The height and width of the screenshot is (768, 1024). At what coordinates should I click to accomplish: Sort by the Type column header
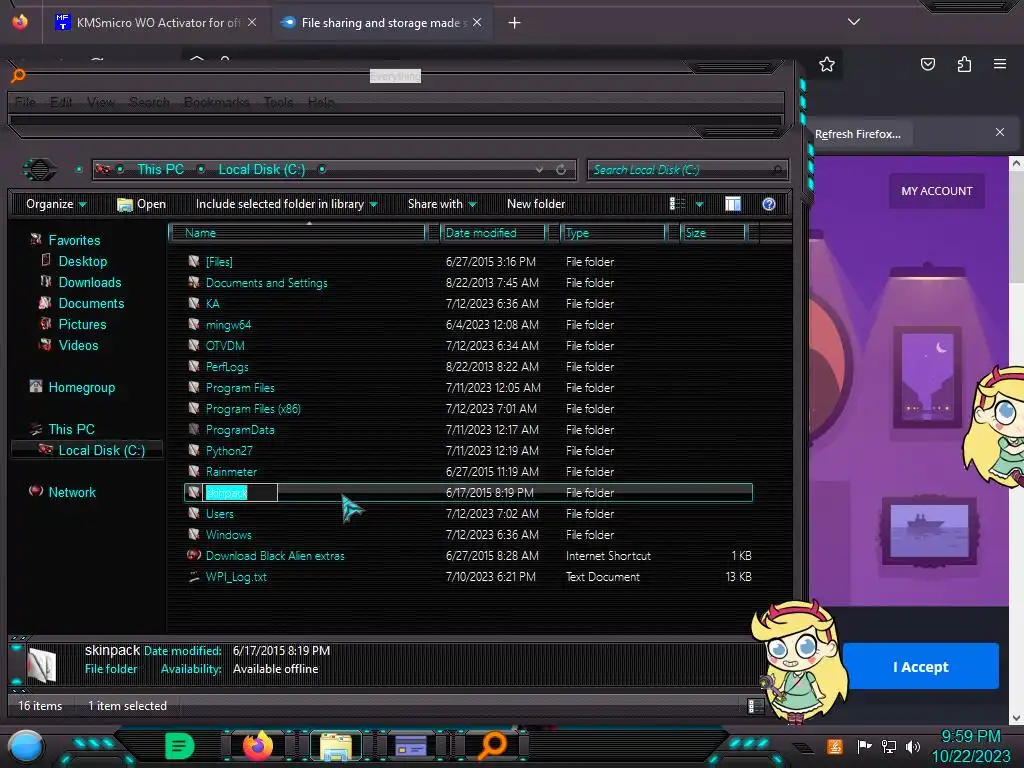(x=613, y=233)
